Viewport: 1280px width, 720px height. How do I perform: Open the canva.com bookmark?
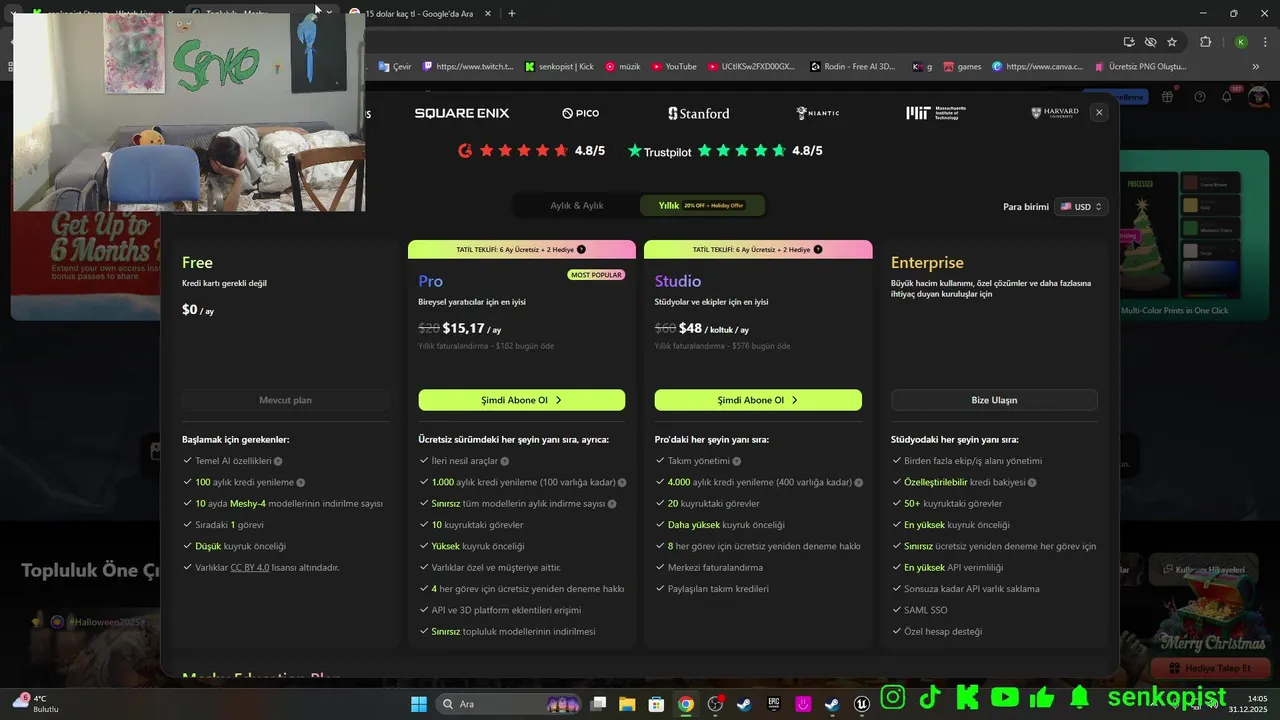click(x=1038, y=67)
